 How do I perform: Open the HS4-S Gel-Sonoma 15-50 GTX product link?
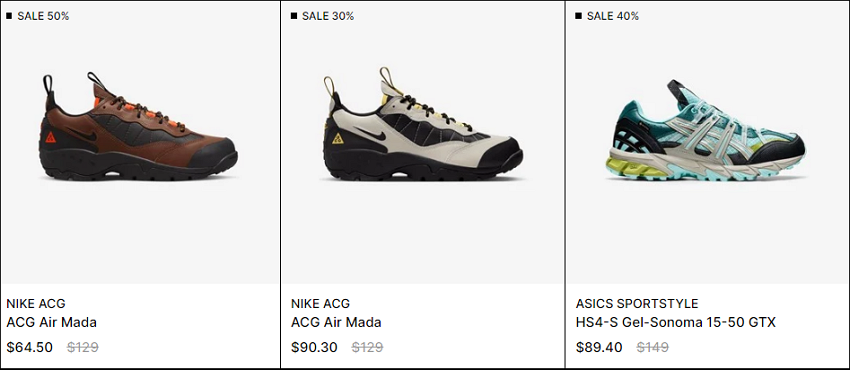point(675,322)
